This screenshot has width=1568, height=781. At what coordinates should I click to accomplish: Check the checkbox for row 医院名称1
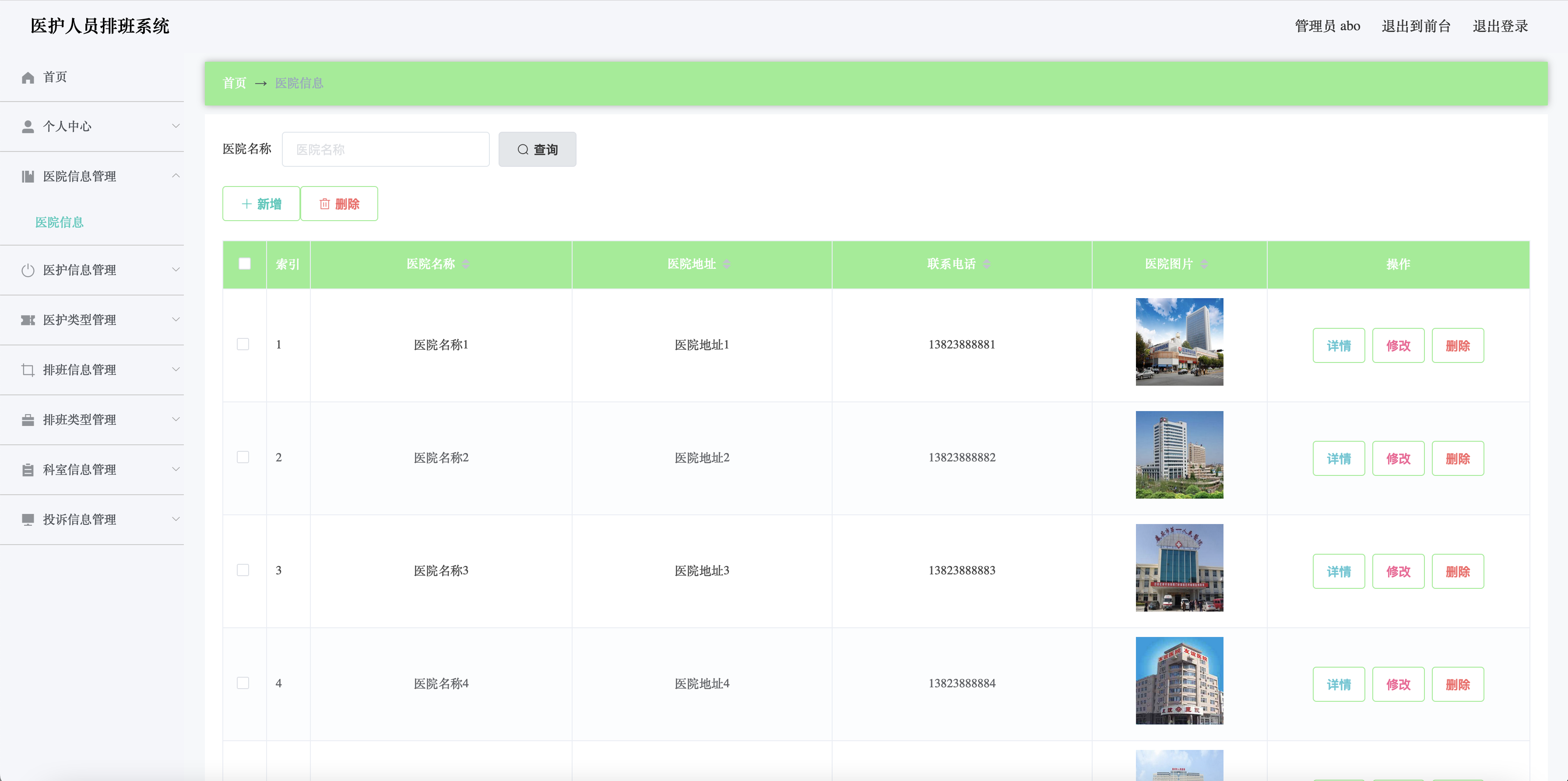coord(243,345)
